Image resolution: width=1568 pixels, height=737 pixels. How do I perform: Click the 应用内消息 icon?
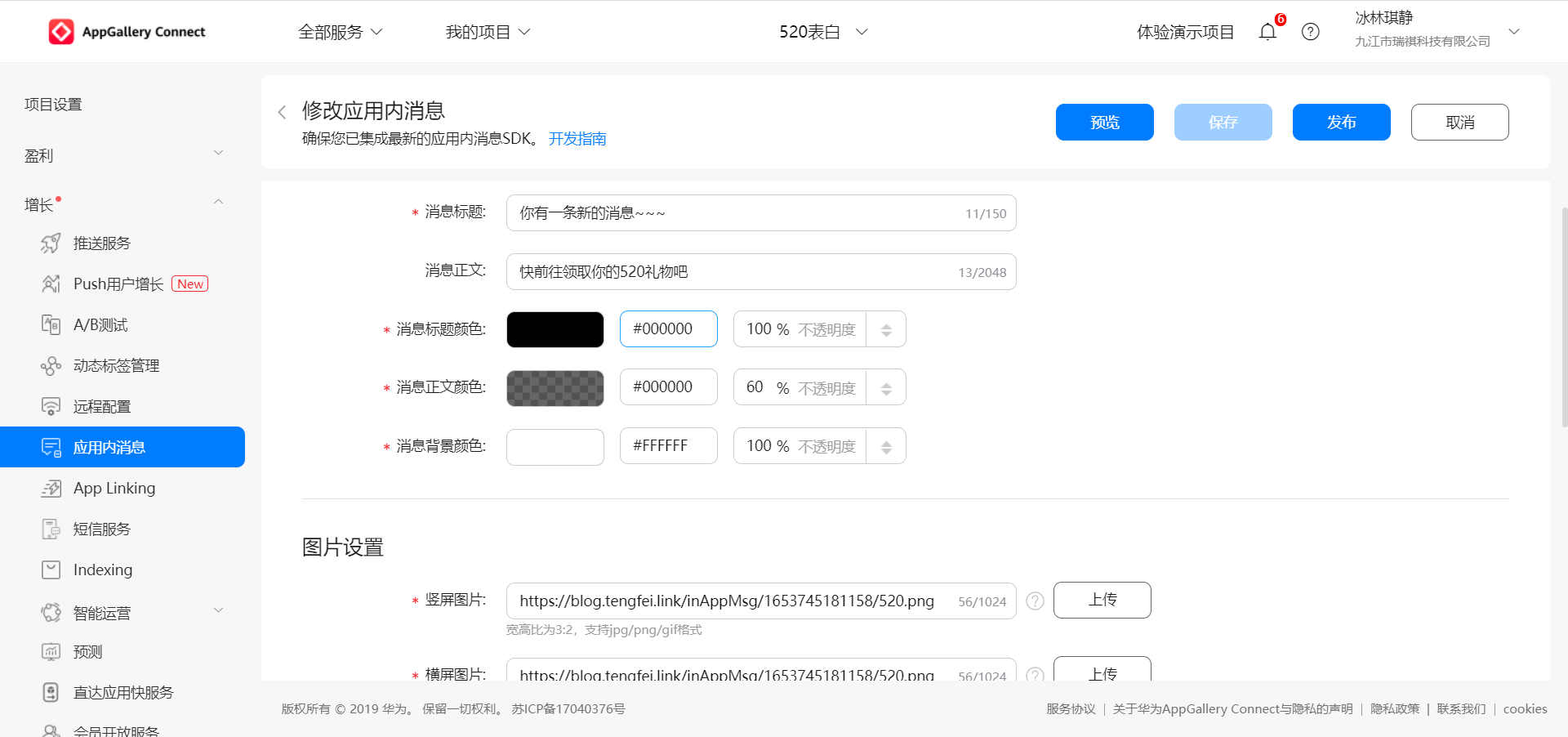click(51, 447)
